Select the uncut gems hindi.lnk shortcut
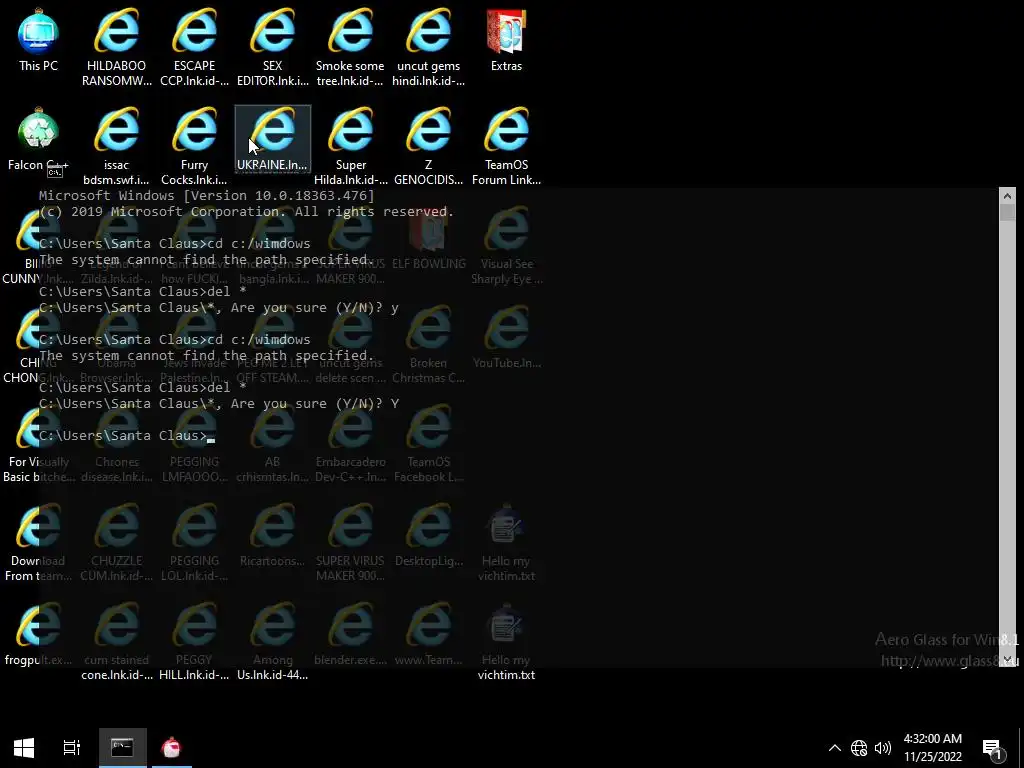 (428, 47)
